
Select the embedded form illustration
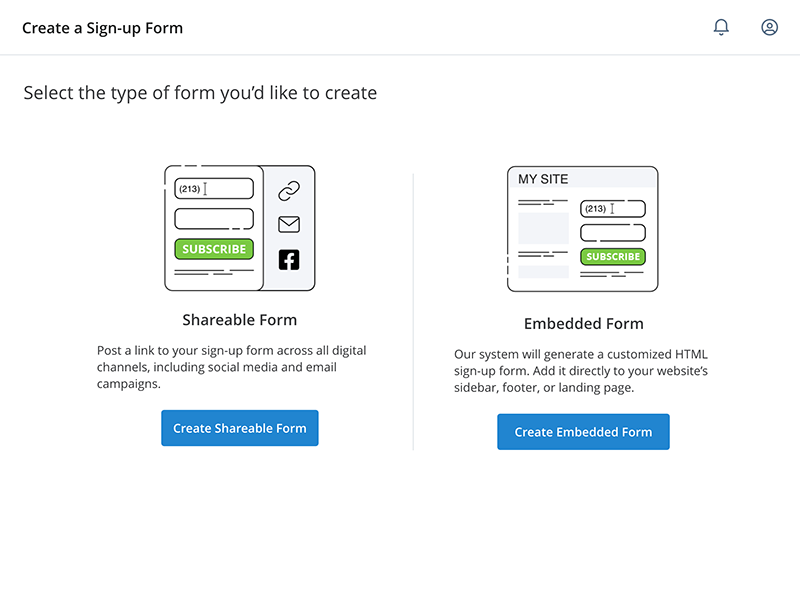click(583, 228)
